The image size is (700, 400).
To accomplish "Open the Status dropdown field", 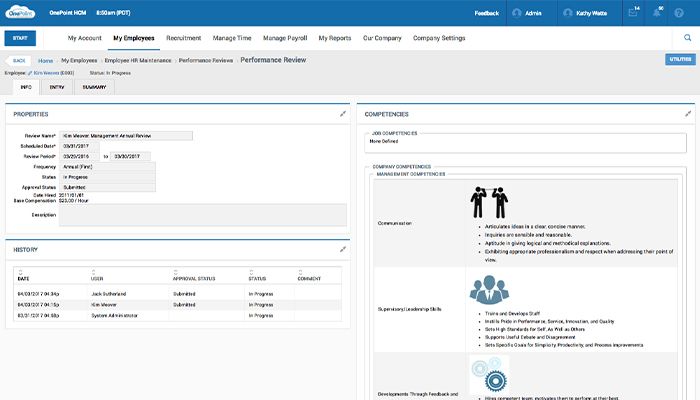I will pyautogui.click(x=107, y=177).
